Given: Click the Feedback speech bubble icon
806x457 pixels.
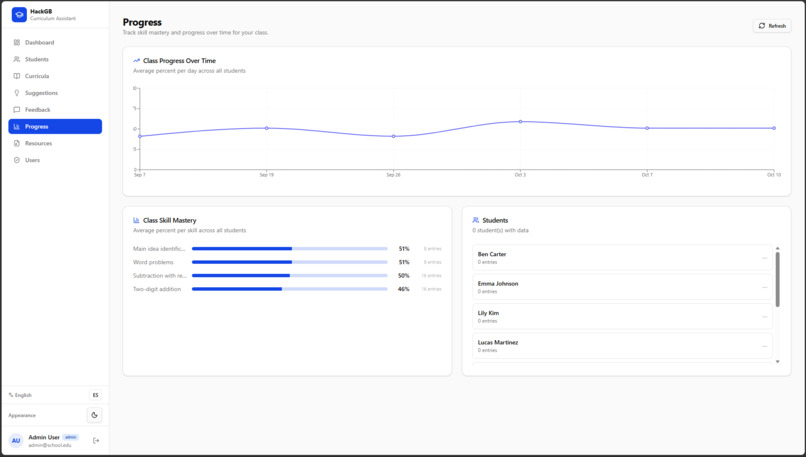Looking at the screenshot, I should [x=16, y=110].
